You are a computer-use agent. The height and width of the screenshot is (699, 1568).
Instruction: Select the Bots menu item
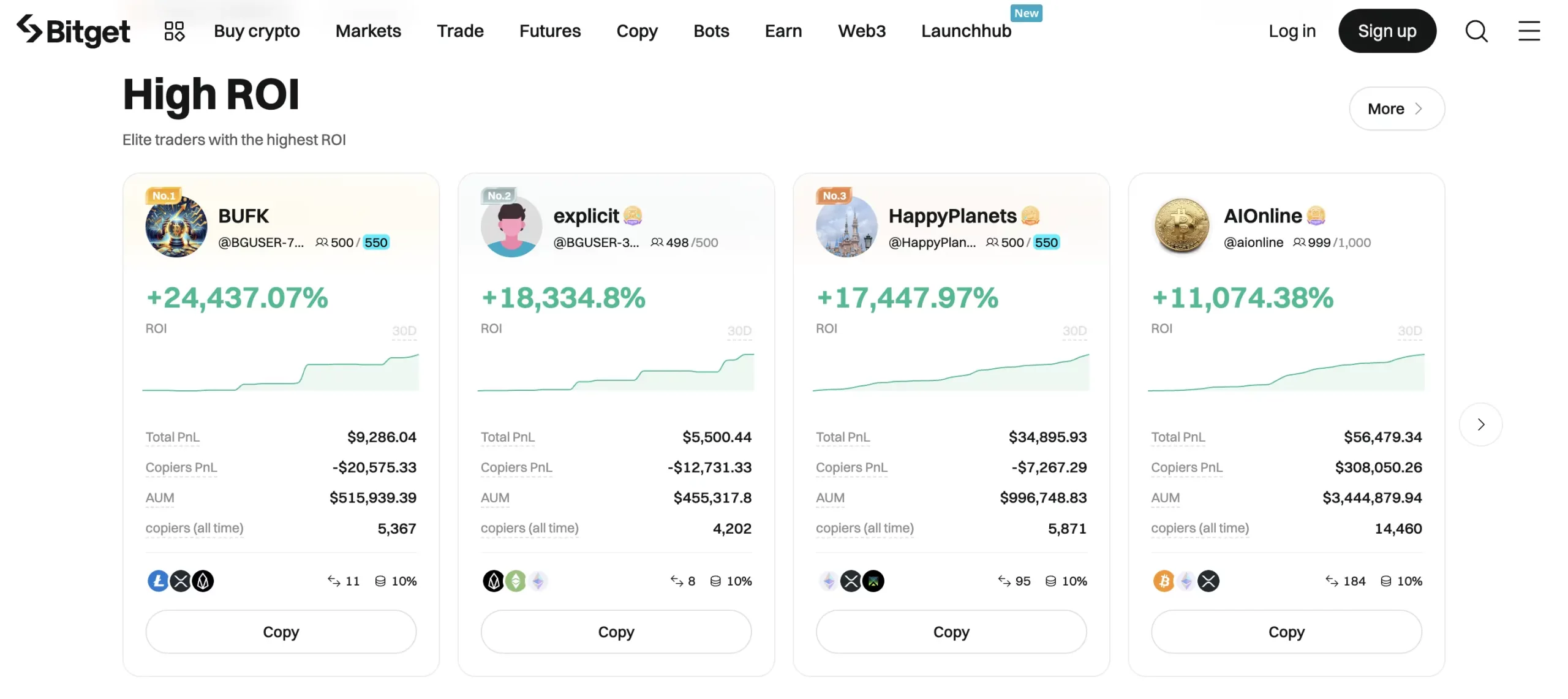tap(711, 30)
